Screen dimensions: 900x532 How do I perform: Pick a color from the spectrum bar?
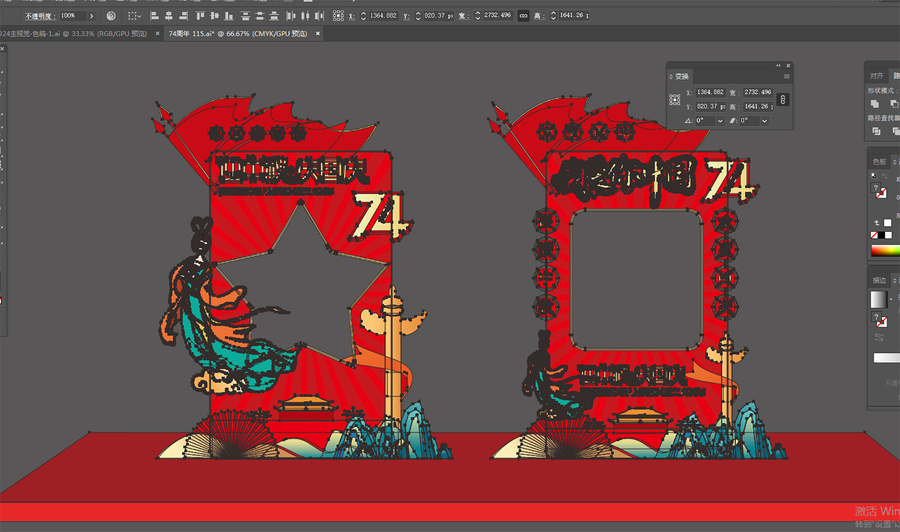[x=885, y=251]
